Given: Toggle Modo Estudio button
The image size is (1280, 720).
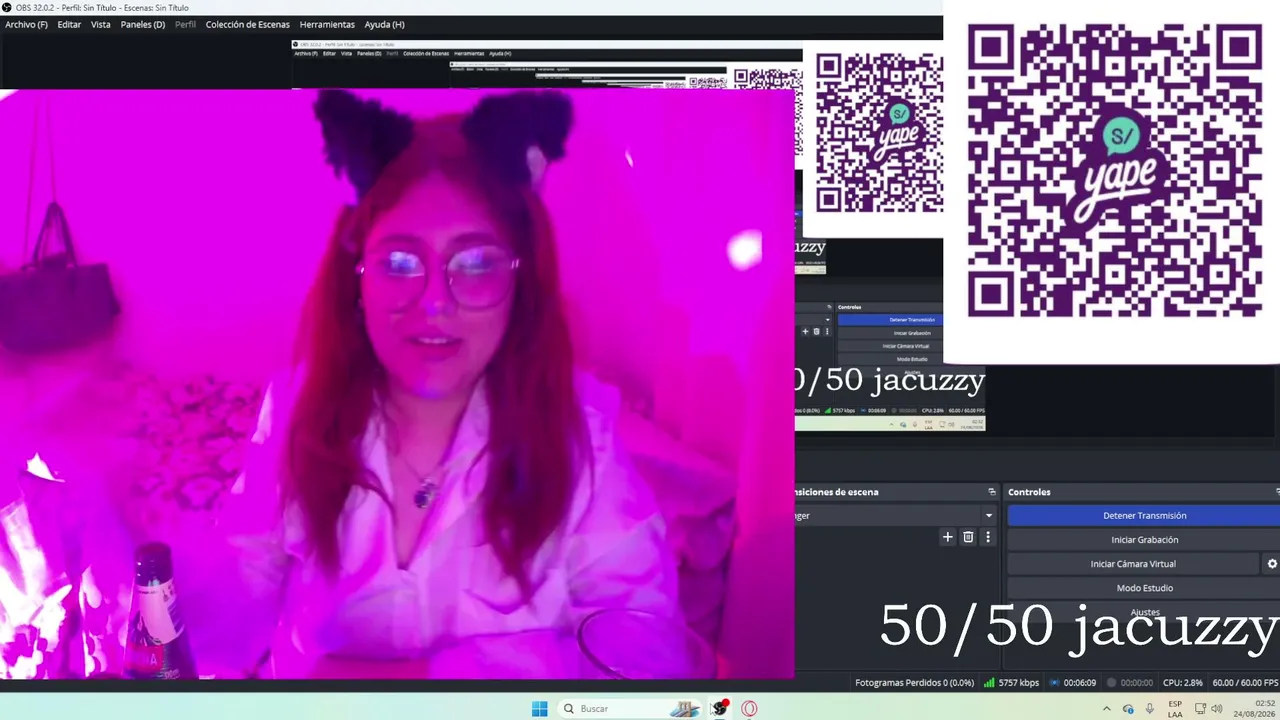Looking at the screenshot, I should tap(1144, 588).
